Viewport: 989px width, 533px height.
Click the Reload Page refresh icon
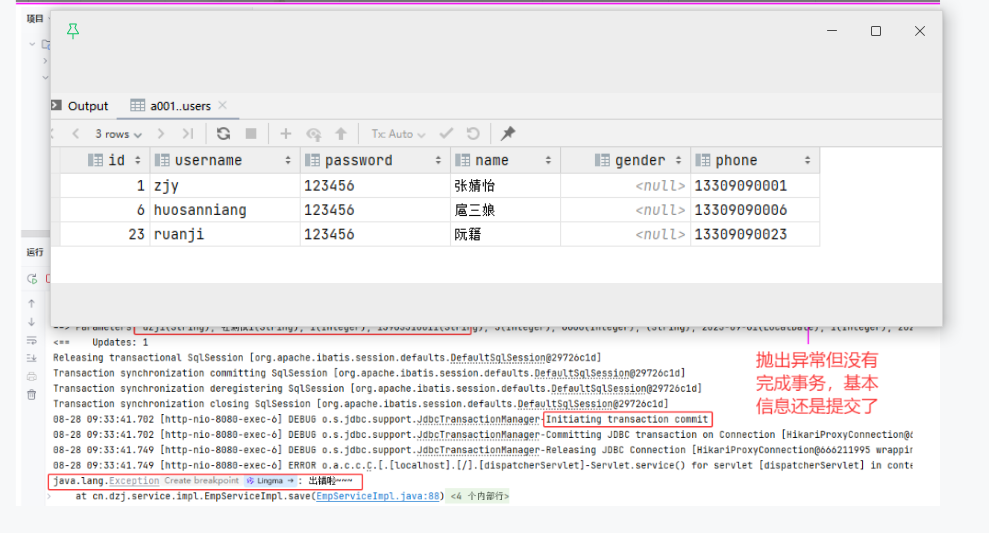pyautogui.click(x=223, y=134)
